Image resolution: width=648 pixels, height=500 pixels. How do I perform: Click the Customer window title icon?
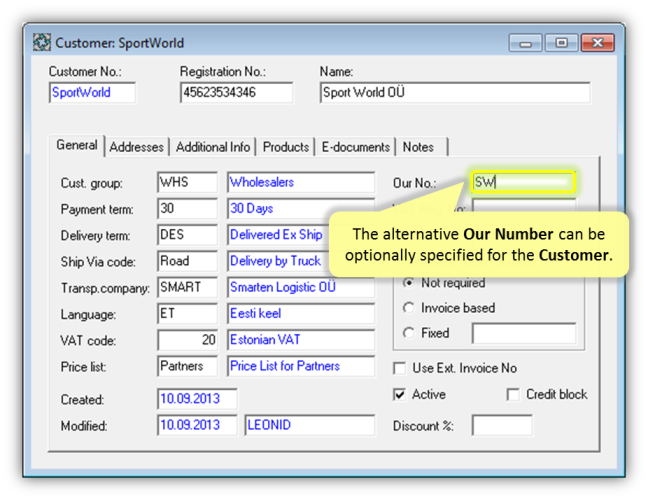pyautogui.click(x=42, y=43)
